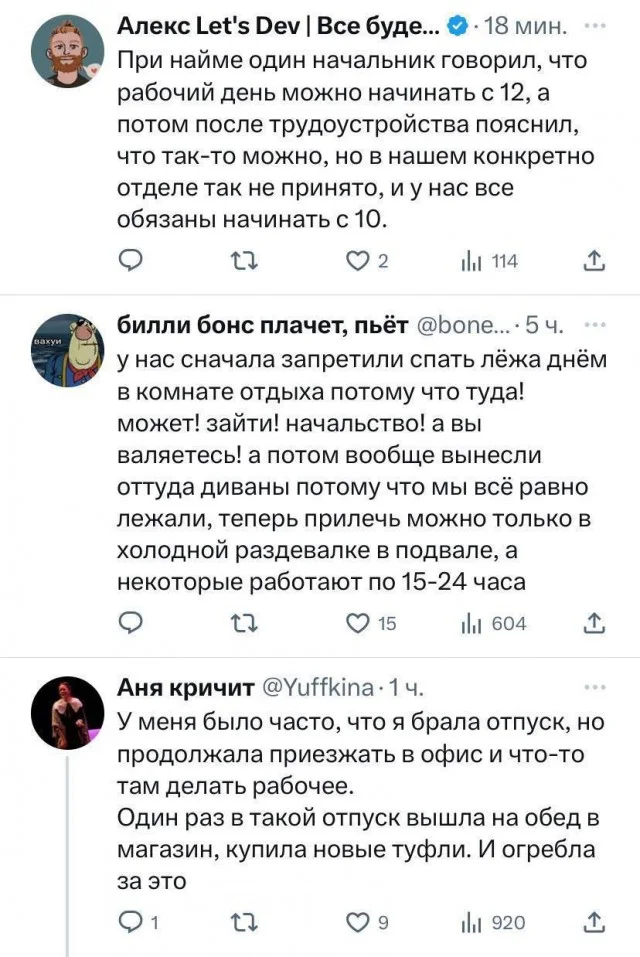Viewport: 640px width, 957px height.
Task: View analytics showing 920 views
Action: point(493,922)
